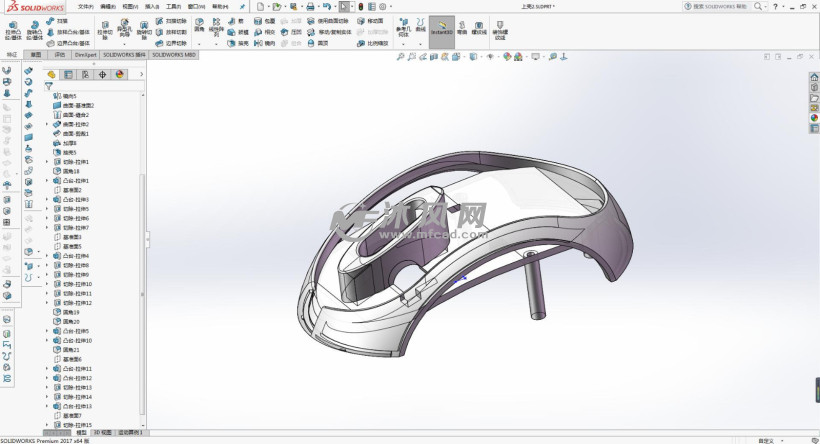Switch to the DimXpert ribbon tab
This screenshot has width=820, height=444.
click(85, 54)
